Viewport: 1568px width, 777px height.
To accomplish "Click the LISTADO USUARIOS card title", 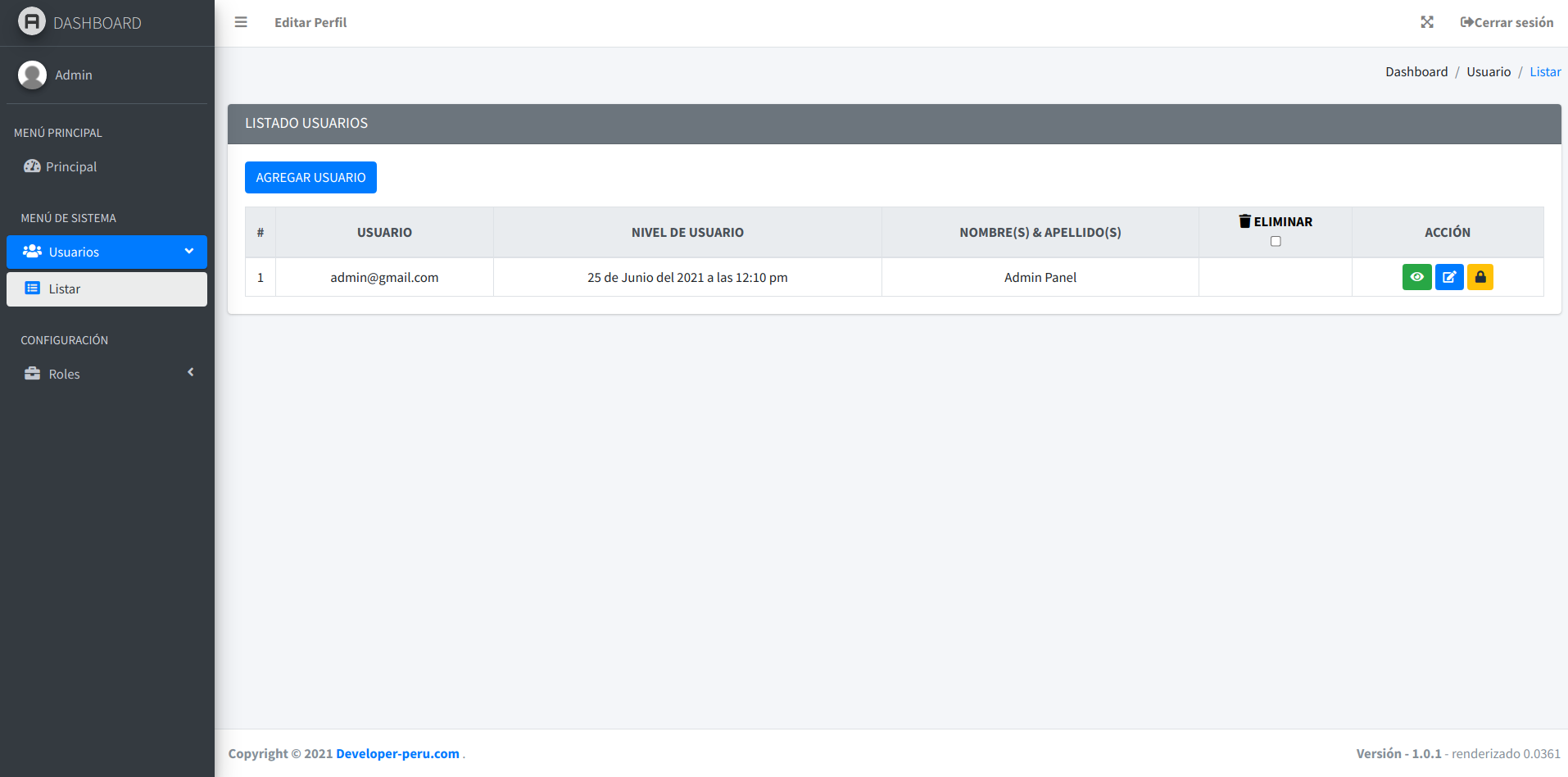I will (306, 123).
